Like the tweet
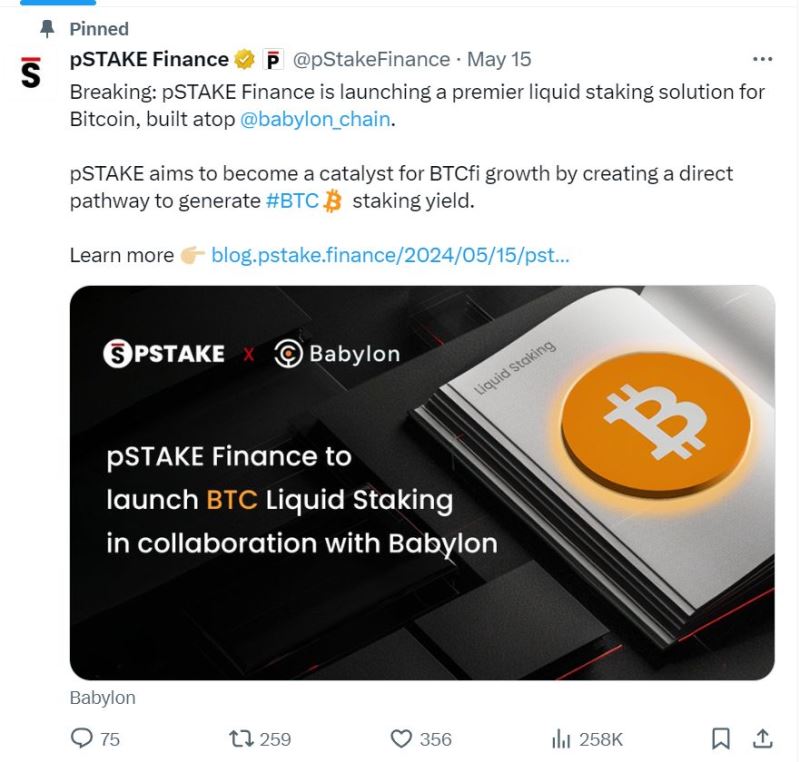Image resolution: width=800 pixels, height=762 pixels. (x=402, y=739)
